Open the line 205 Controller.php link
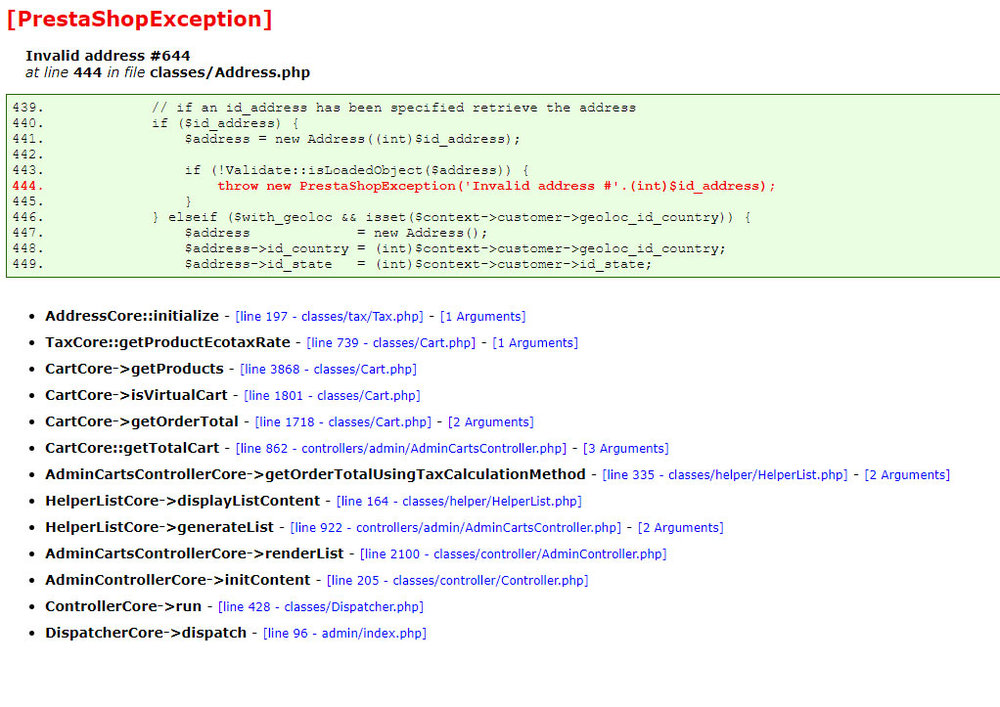 pos(457,581)
